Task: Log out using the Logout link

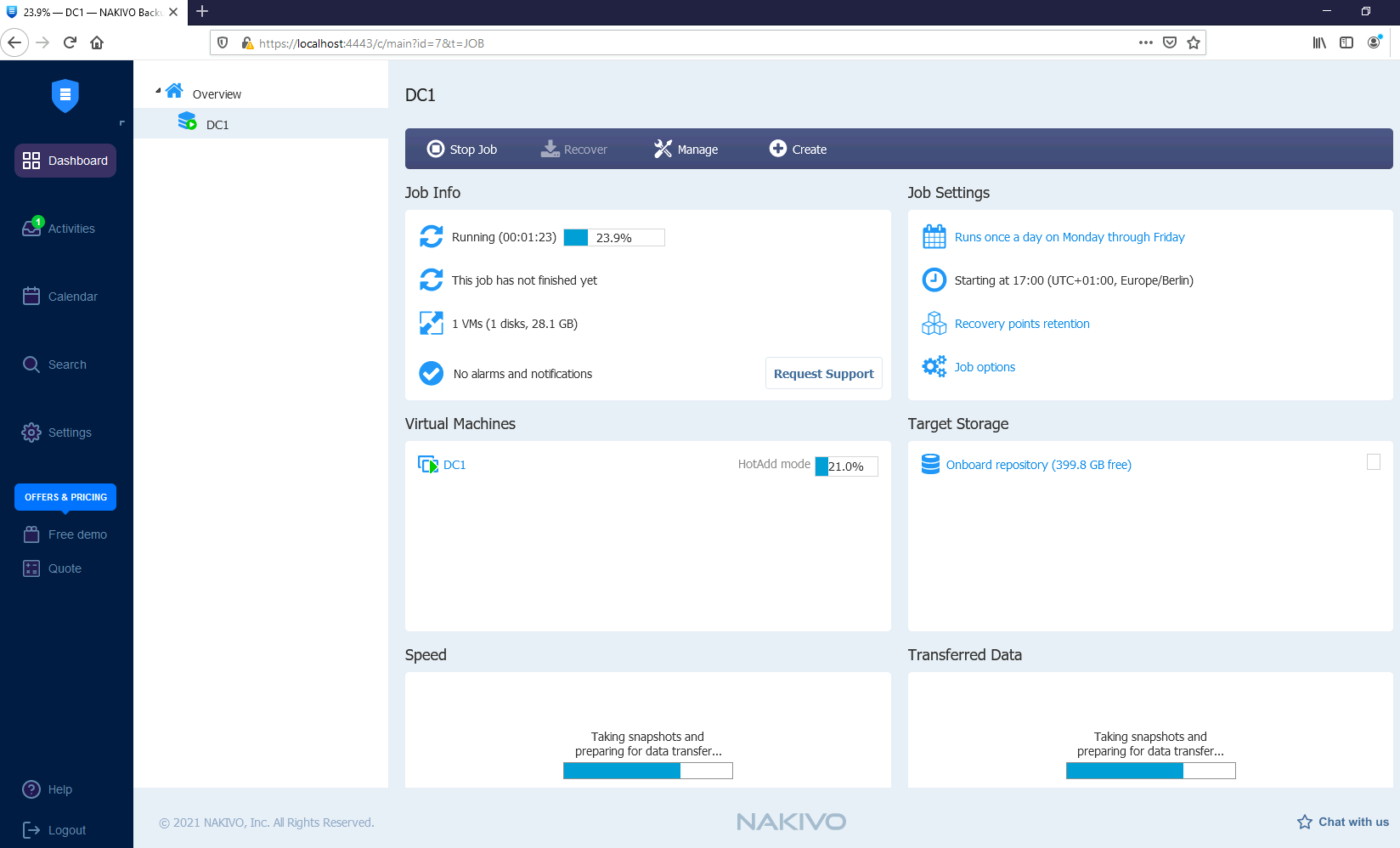Action: [67, 830]
